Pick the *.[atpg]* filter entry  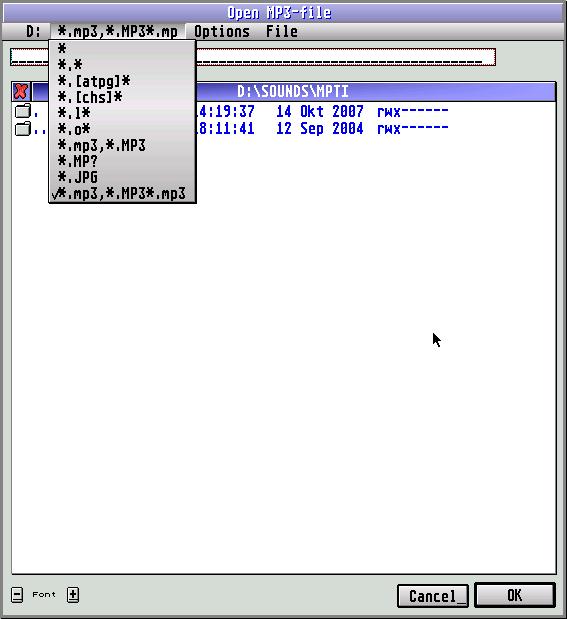pos(122,81)
